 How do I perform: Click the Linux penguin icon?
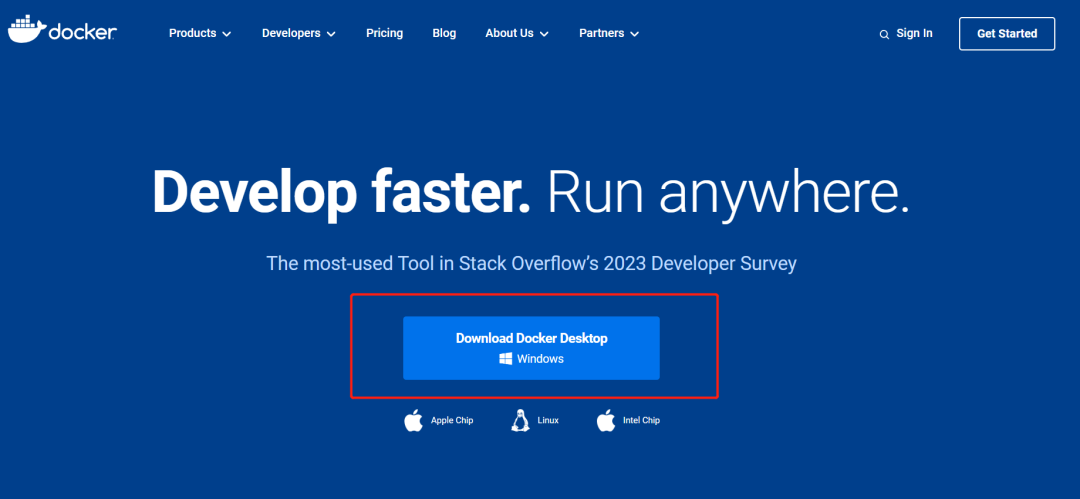coord(520,420)
